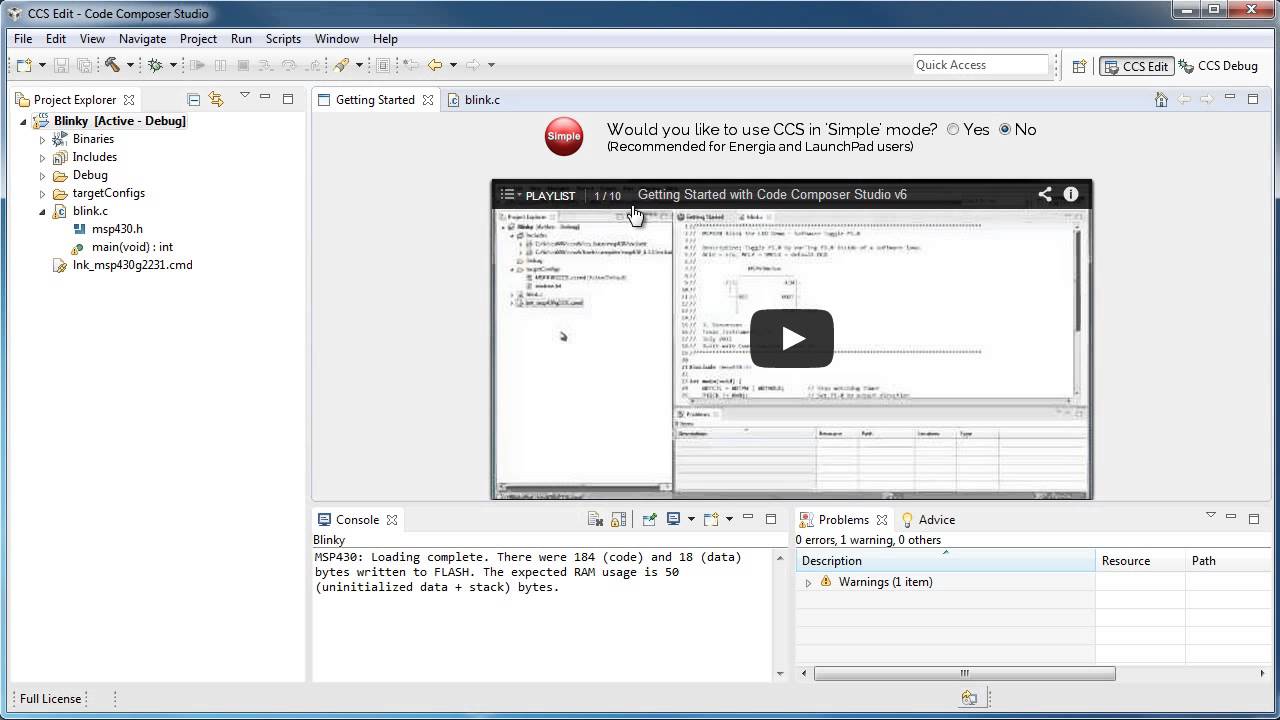Select main(void) : int in tree
Image resolution: width=1280 pixels, height=720 pixels.
(121, 247)
